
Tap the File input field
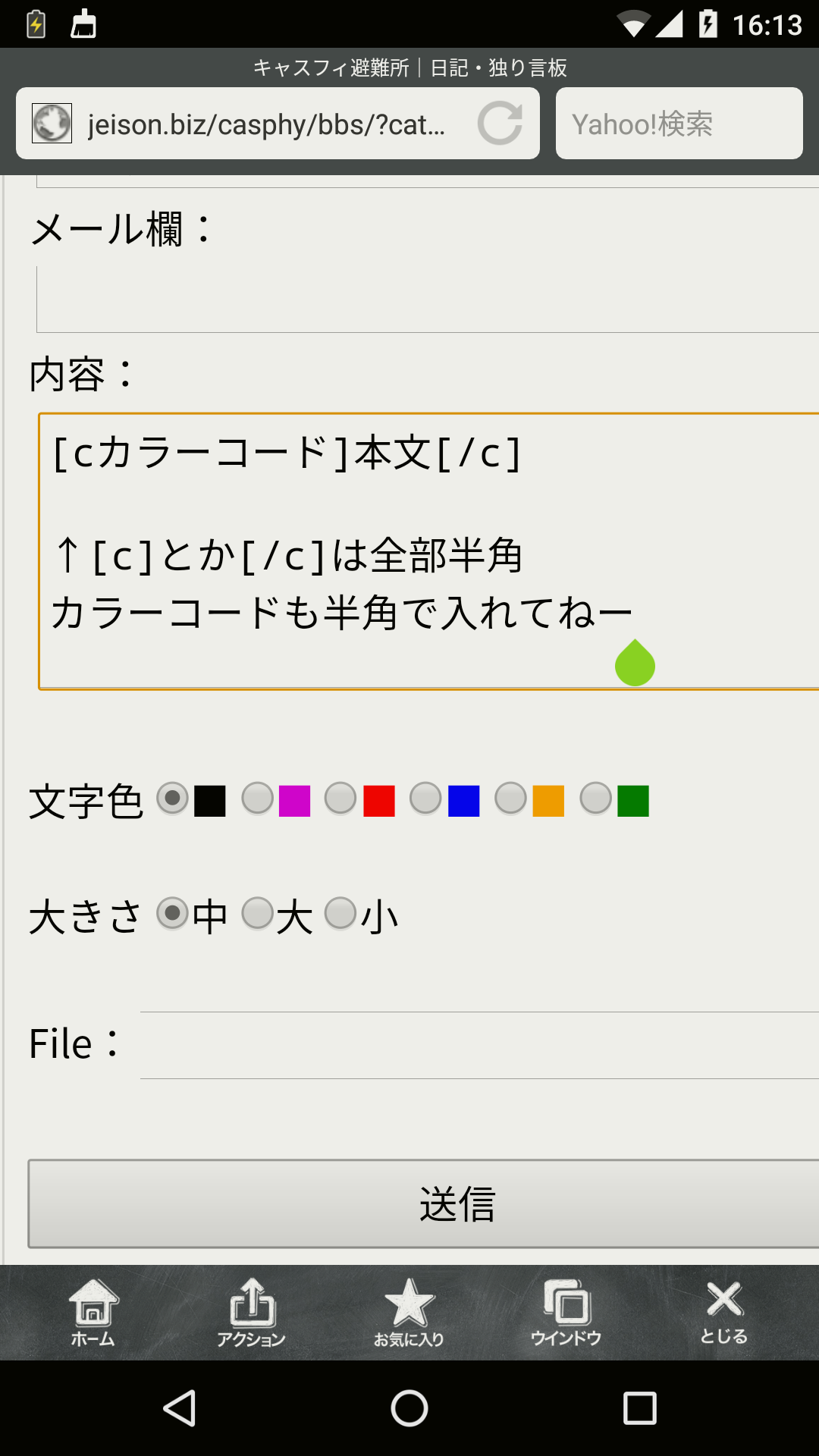(x=479, y=1045)
